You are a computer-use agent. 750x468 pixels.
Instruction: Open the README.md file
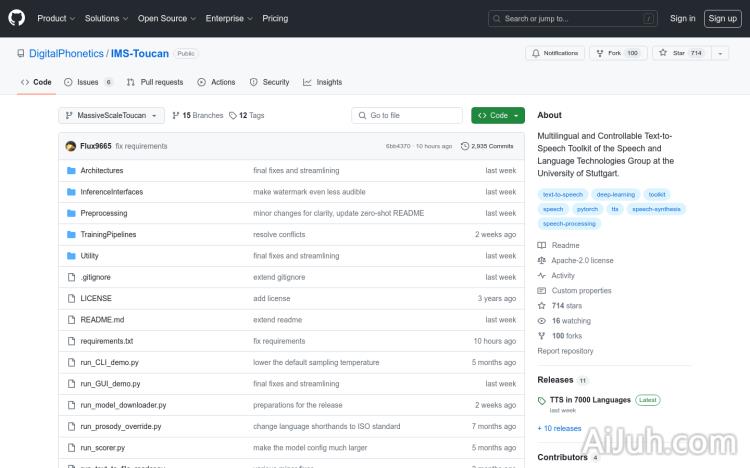pos(102,320)
